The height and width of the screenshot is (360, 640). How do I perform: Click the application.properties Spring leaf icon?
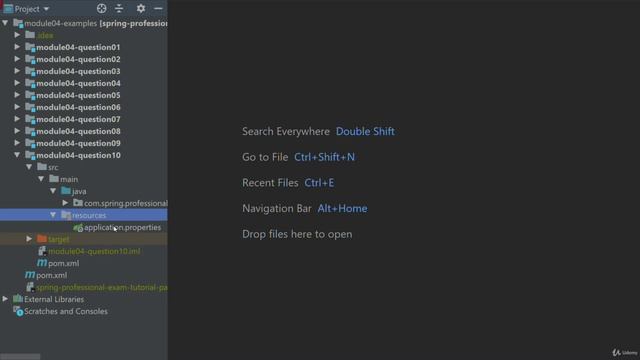pyautogui.click(x=78, y=227)
